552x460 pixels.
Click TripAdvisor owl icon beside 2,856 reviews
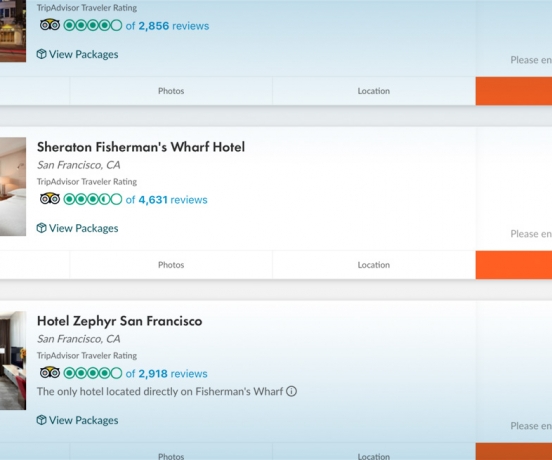(x=50, y=25)
